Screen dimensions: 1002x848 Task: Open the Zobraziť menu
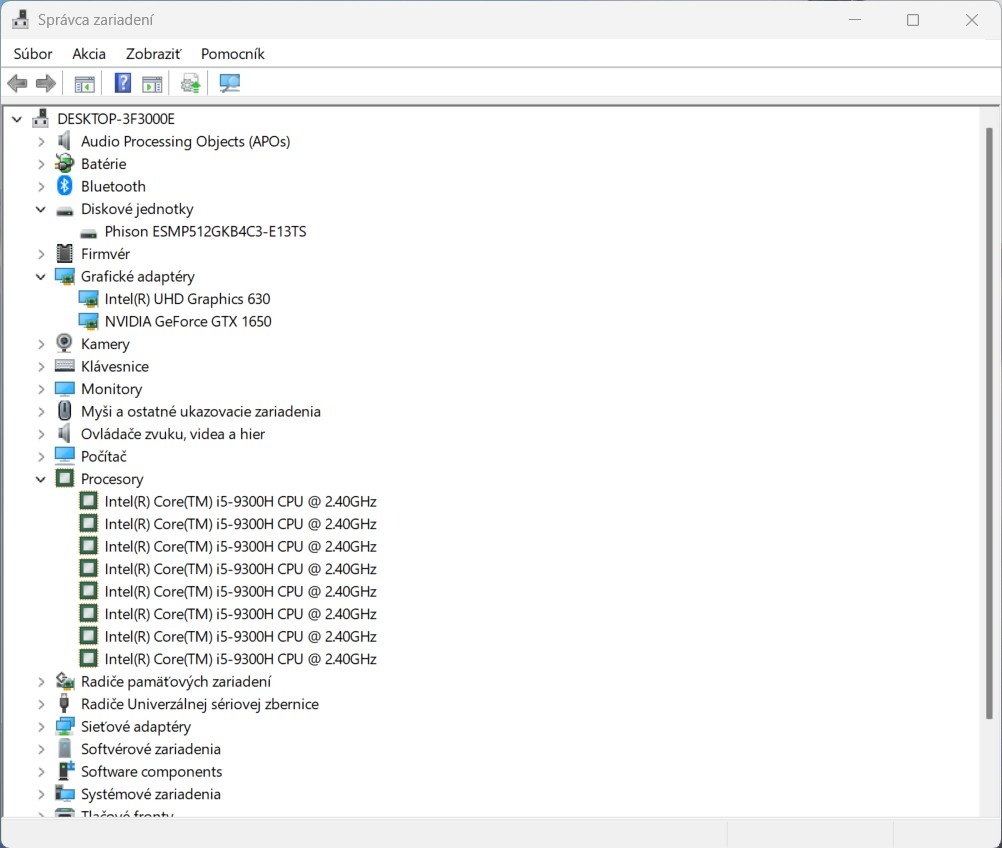tap(153, 54)
